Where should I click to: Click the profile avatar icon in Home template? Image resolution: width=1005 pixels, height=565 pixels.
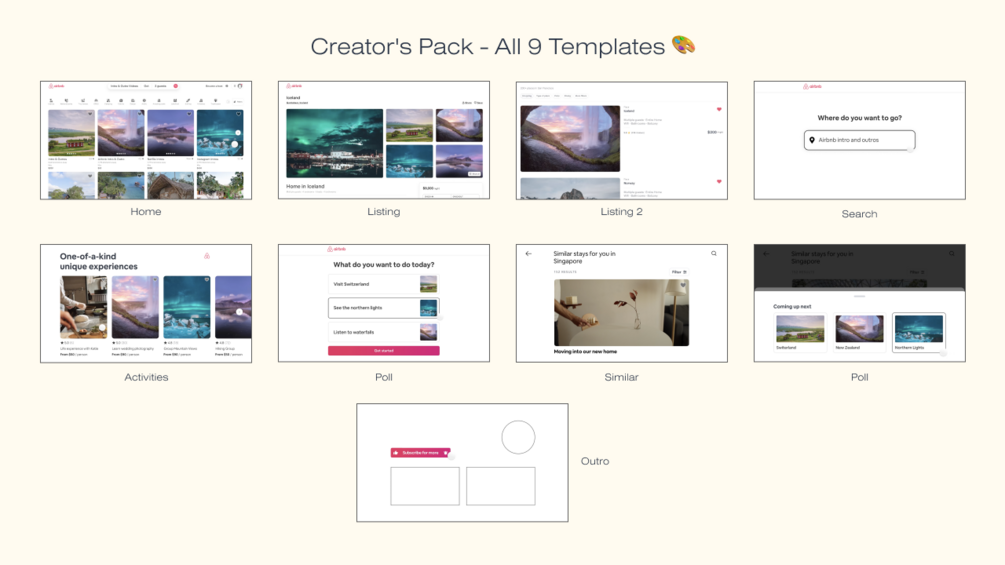click(x=240, y=86)
